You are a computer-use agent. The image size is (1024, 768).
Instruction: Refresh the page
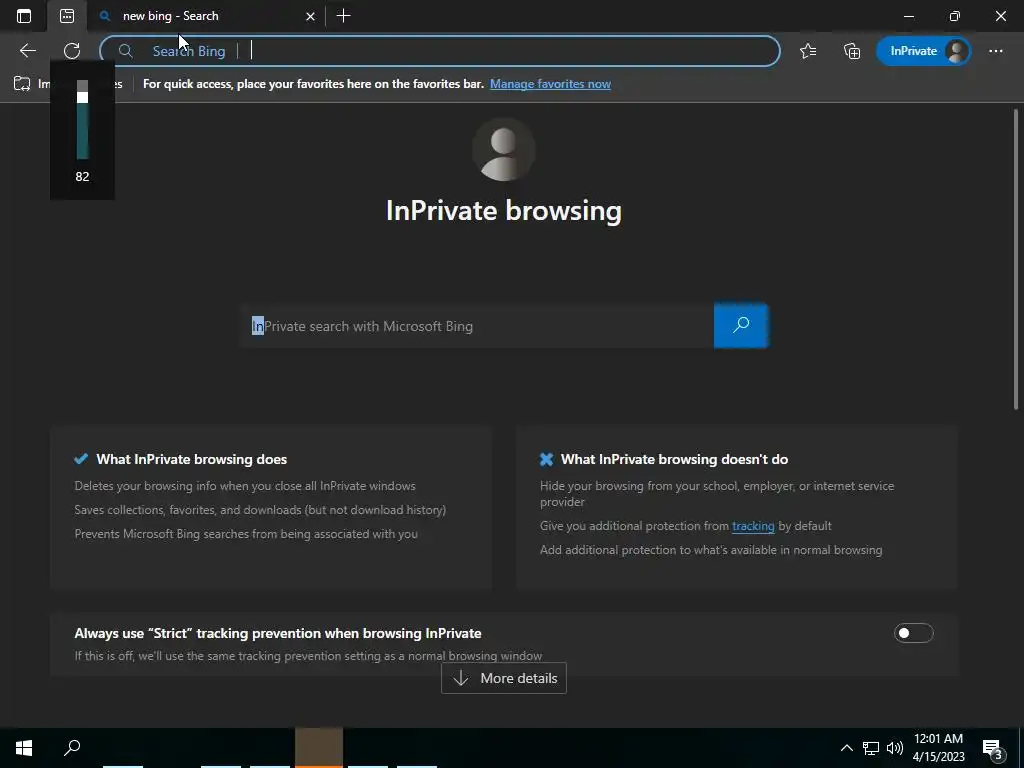[x=72, y=51]
